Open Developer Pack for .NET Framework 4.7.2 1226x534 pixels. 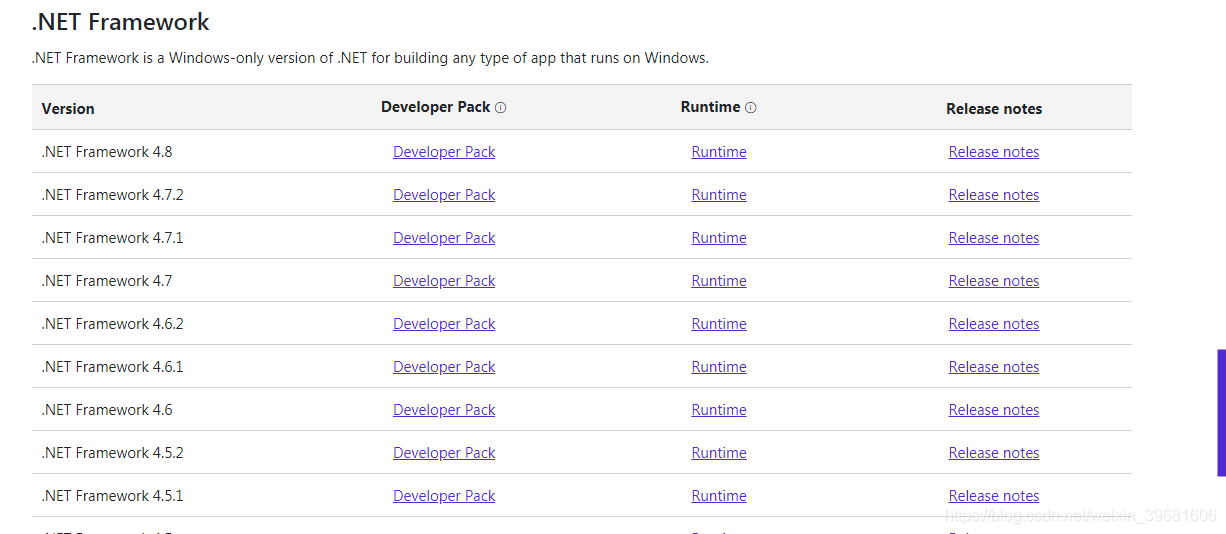click(x=444, y=195)
